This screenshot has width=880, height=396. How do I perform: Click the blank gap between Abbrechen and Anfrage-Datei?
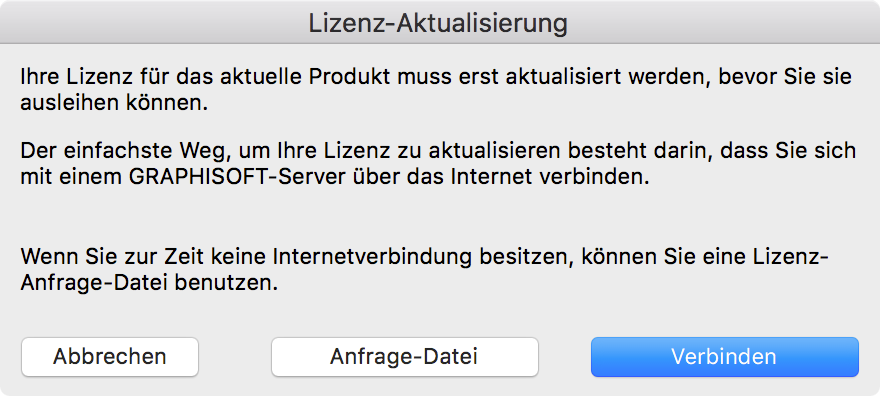[235, 357]
